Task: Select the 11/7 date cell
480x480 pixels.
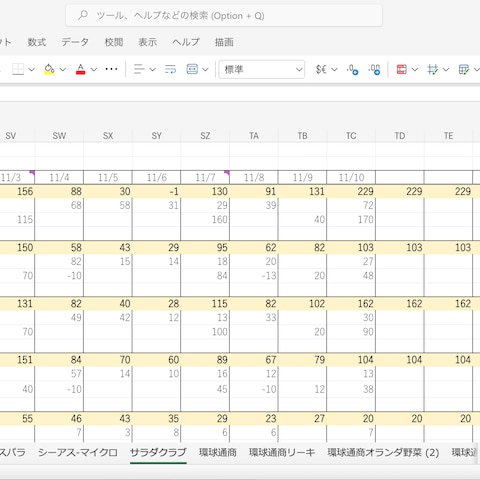Action: [x=205, y=177]
